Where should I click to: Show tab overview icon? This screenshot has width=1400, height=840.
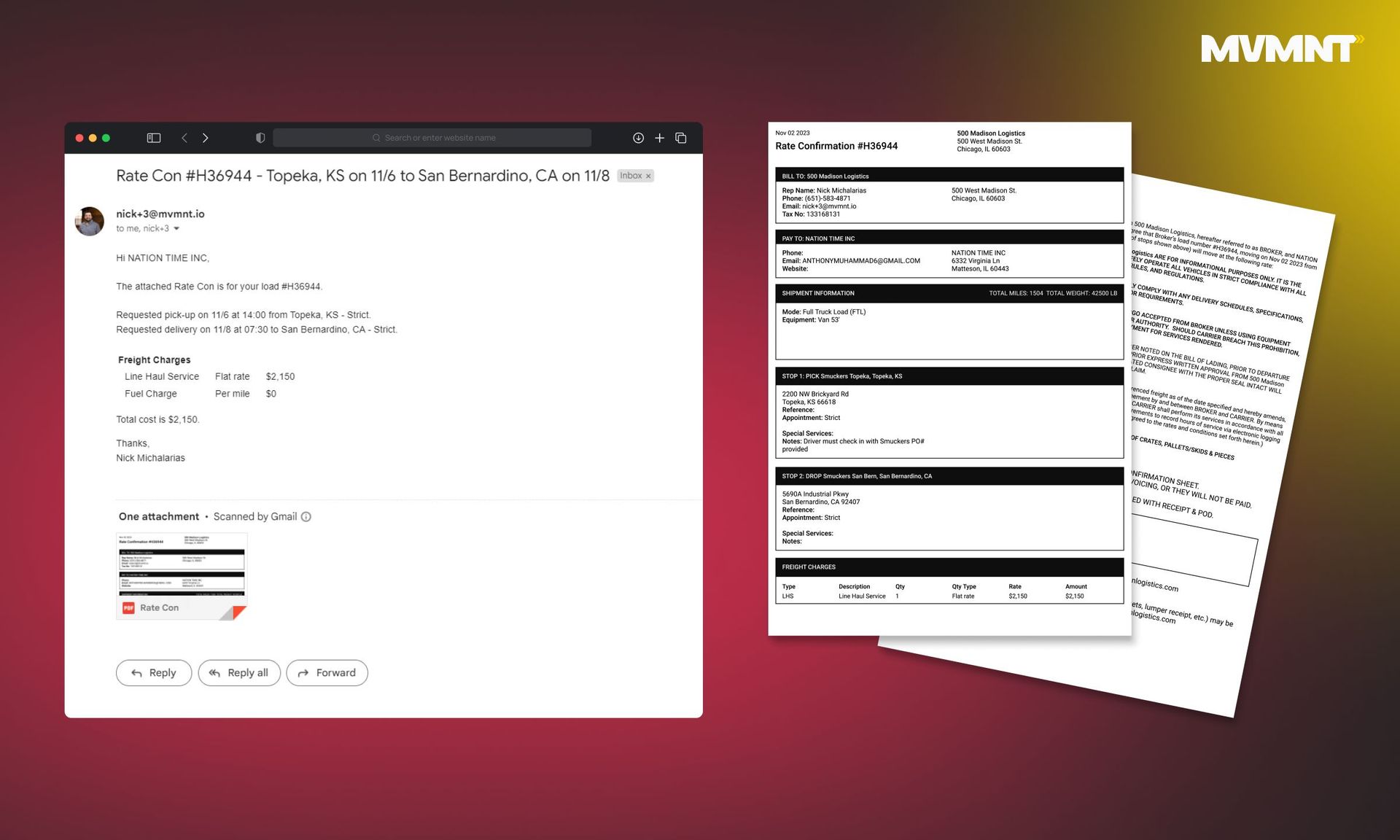(x=681, y=138)
